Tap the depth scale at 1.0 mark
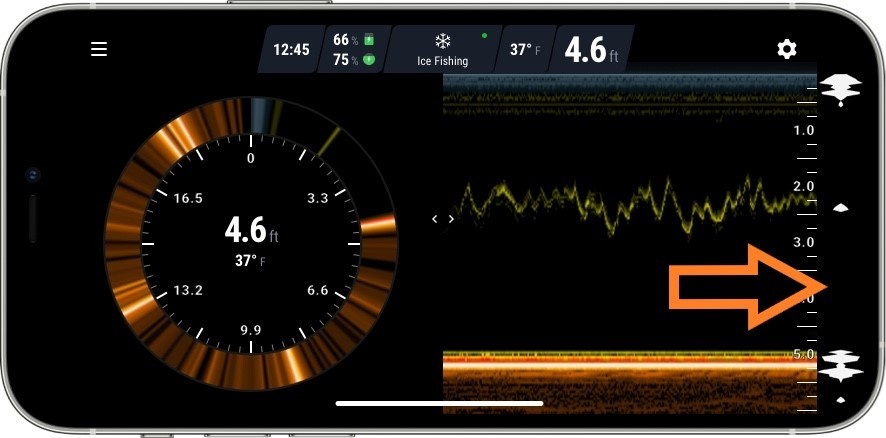This screenshot has width=886, height=438. click(x=803, y=131)
